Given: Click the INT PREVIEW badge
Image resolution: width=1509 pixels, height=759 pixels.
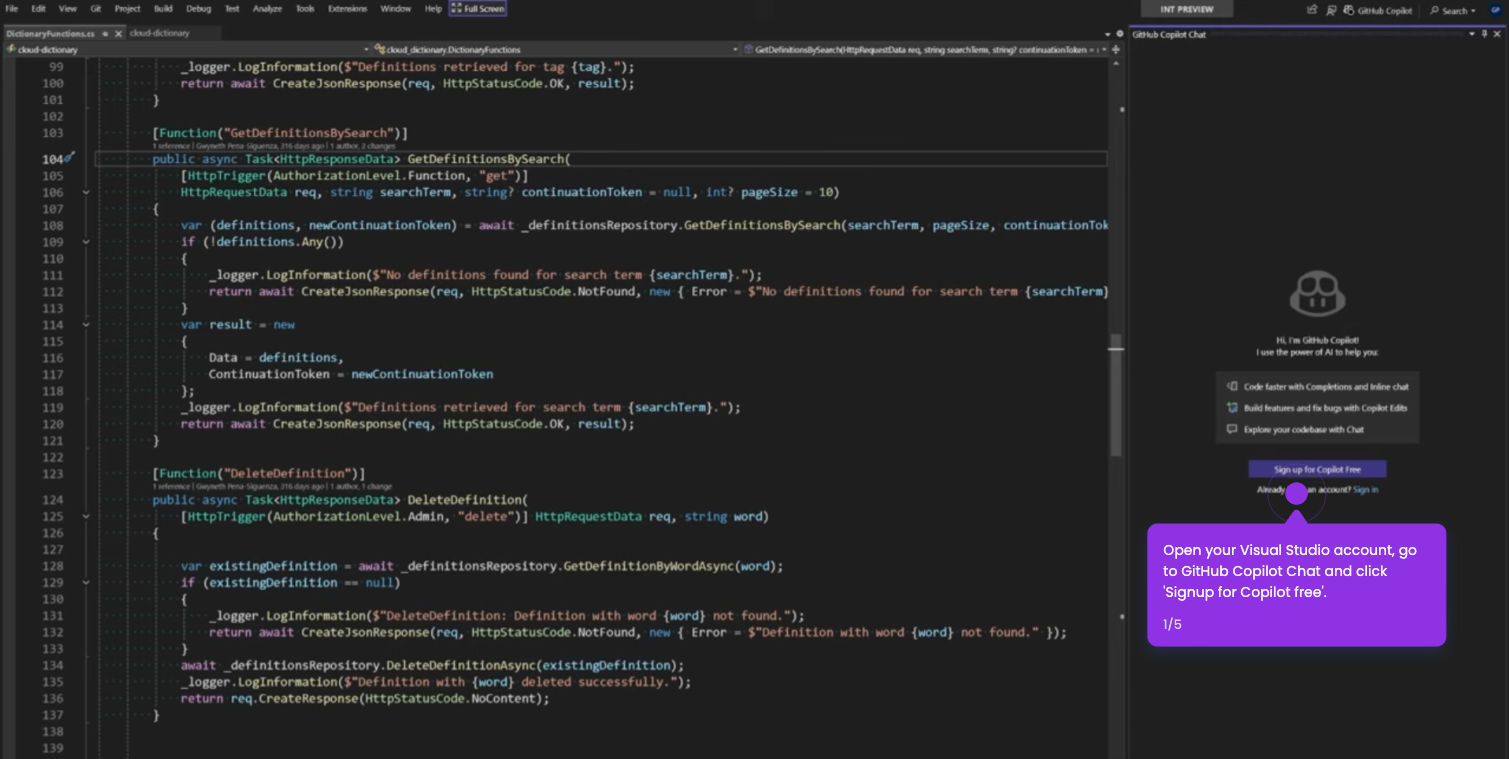Looking at the screenshot, I should coord(1187,9).
